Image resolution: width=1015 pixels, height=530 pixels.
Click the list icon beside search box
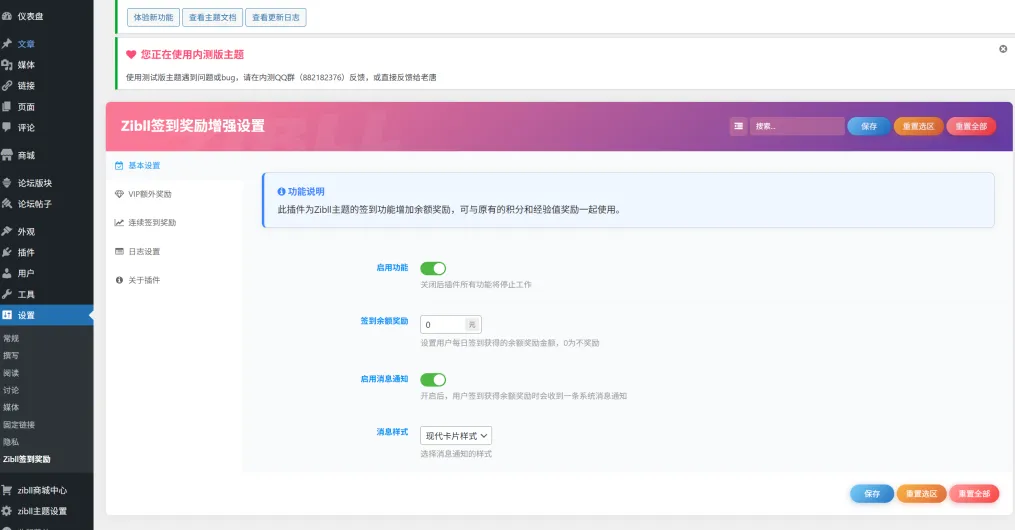click(738, 126)
